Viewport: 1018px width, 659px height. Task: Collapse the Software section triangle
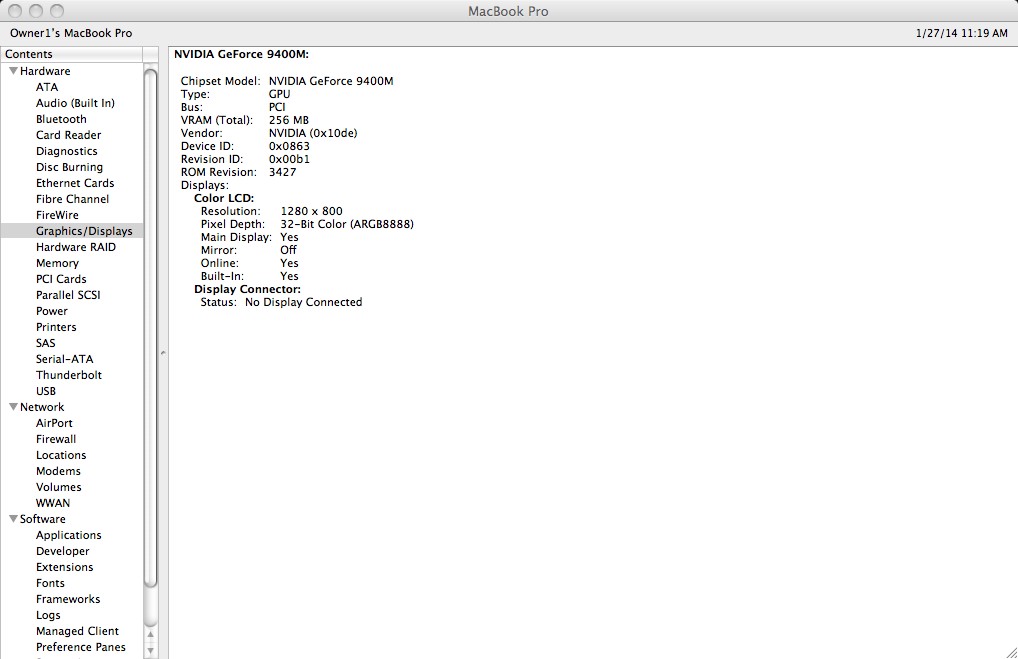13,519
